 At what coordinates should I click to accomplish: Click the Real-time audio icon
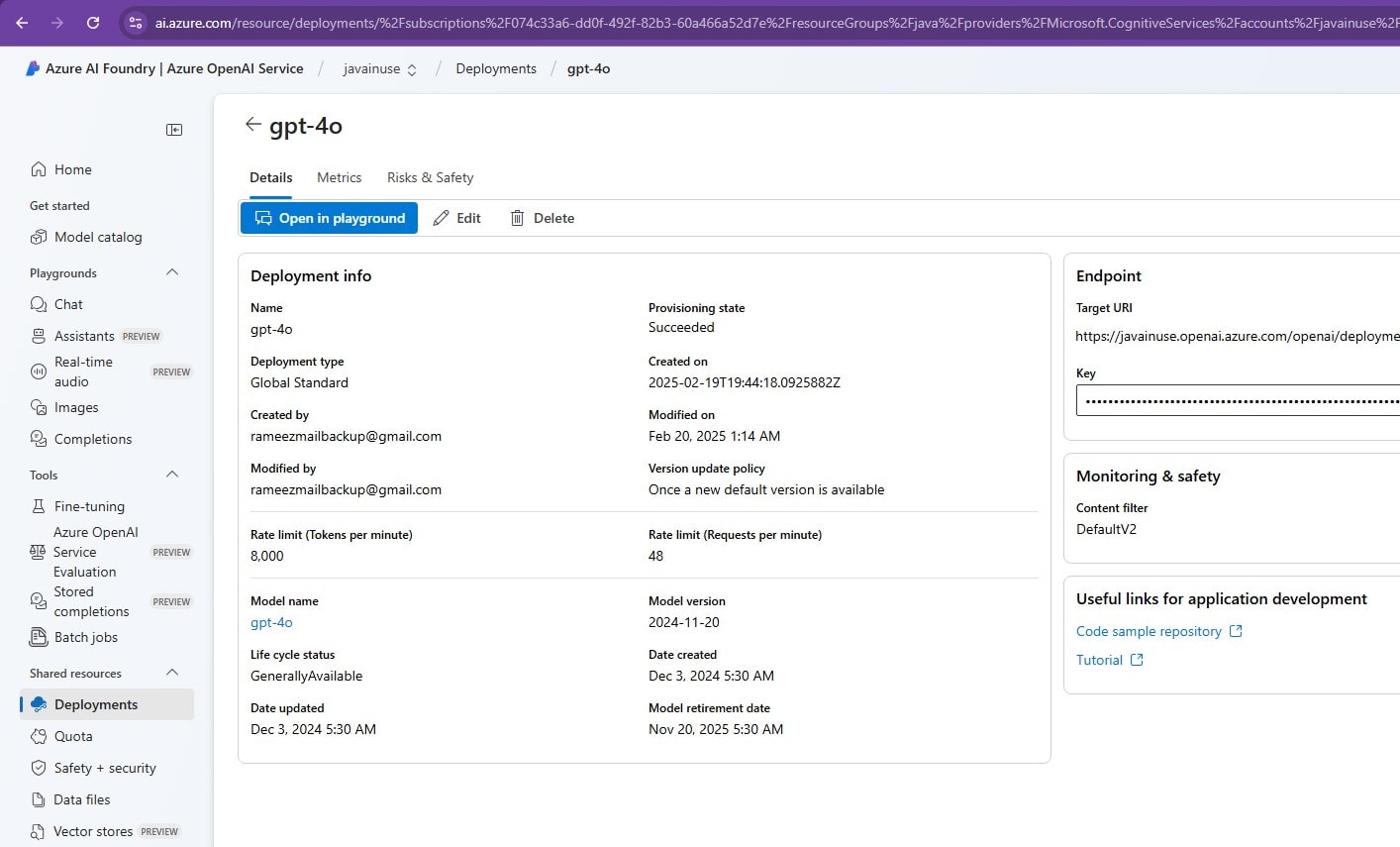[39, 371]
